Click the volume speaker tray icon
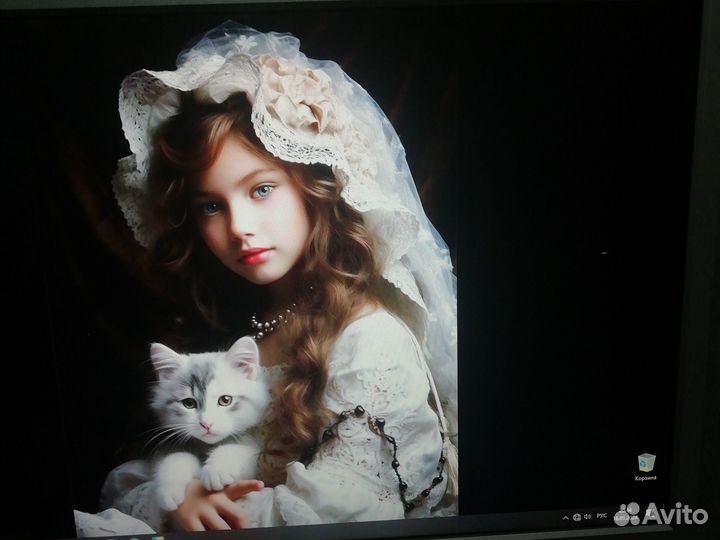 click(588, 517)
